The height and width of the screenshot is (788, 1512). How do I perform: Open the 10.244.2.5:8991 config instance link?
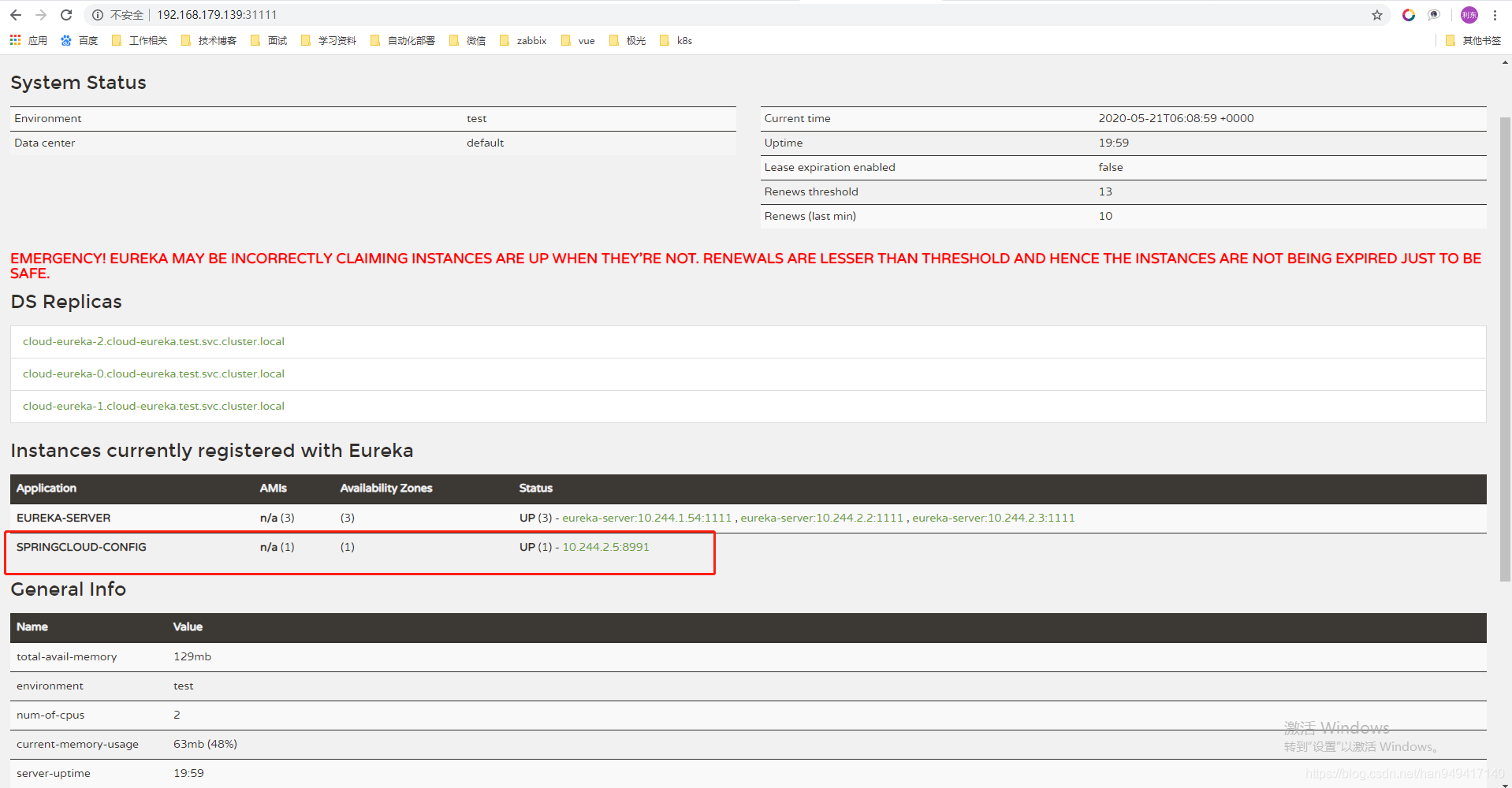[605, 547]
